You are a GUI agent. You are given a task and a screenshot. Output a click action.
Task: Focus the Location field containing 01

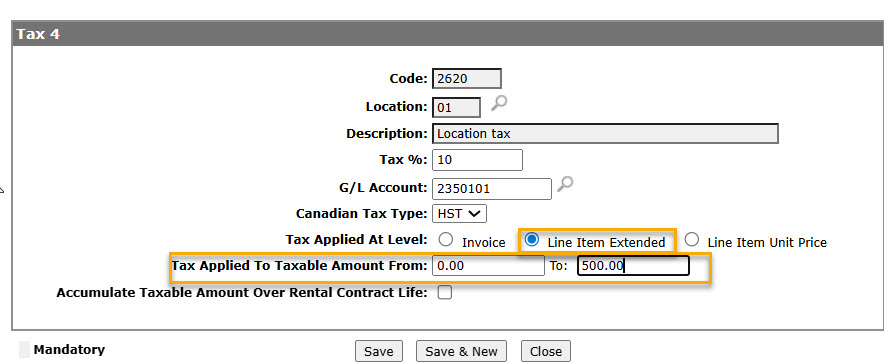(x=457, y=107)
